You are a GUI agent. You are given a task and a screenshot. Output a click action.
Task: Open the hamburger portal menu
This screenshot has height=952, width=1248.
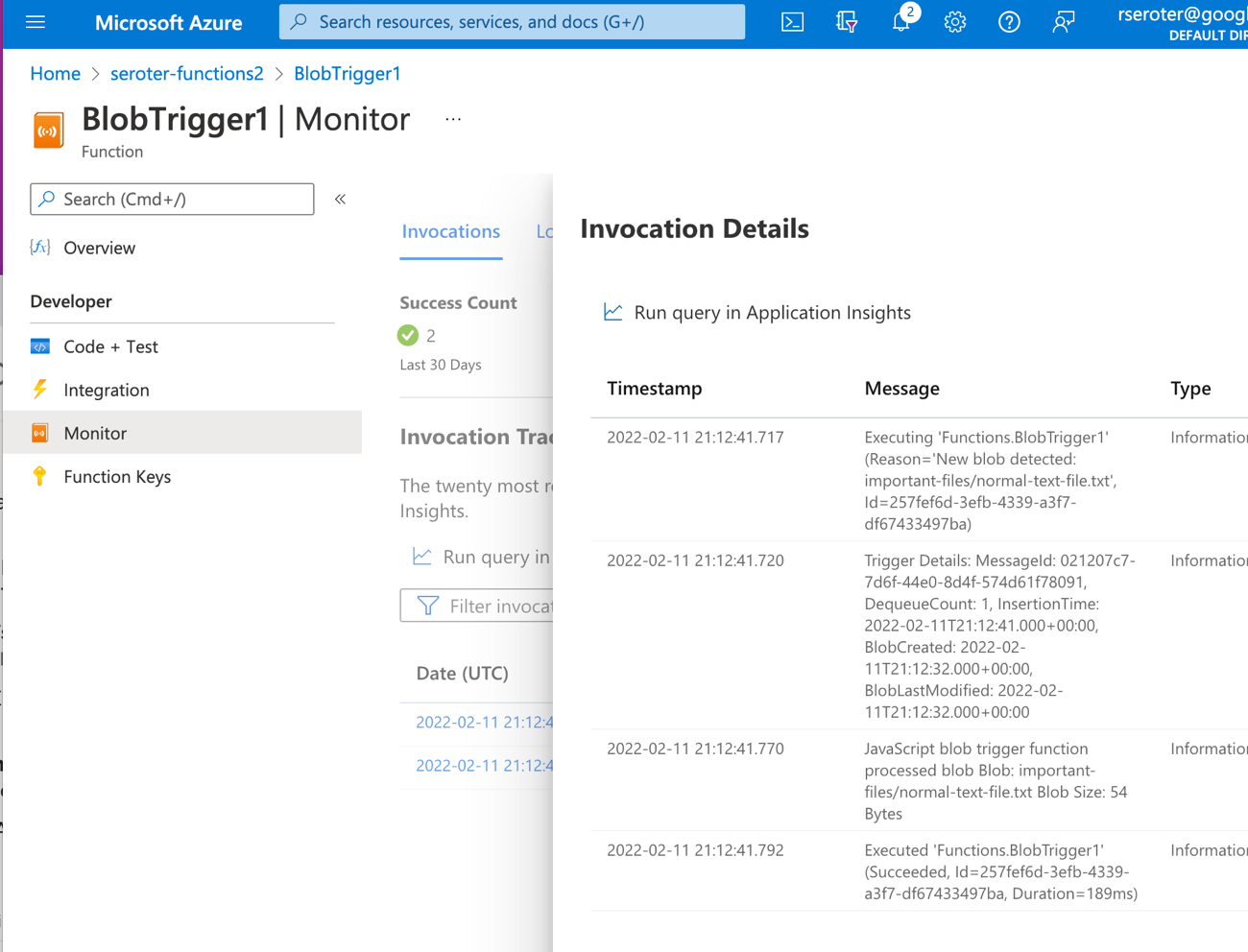[x=36, y=22]
